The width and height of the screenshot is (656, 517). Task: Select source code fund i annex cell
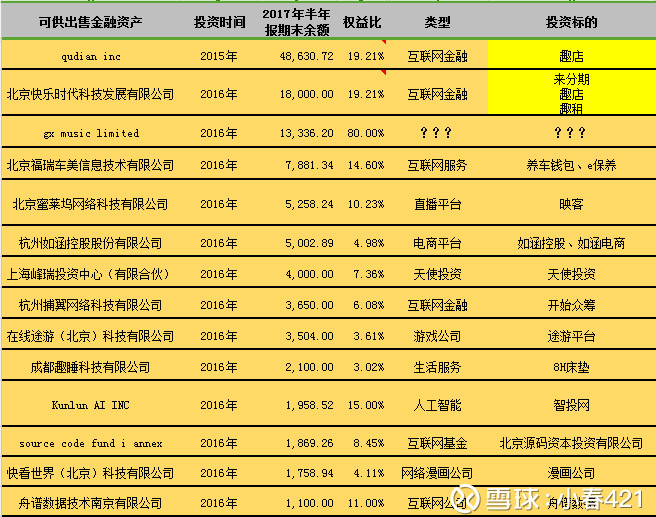pos(90,443)
